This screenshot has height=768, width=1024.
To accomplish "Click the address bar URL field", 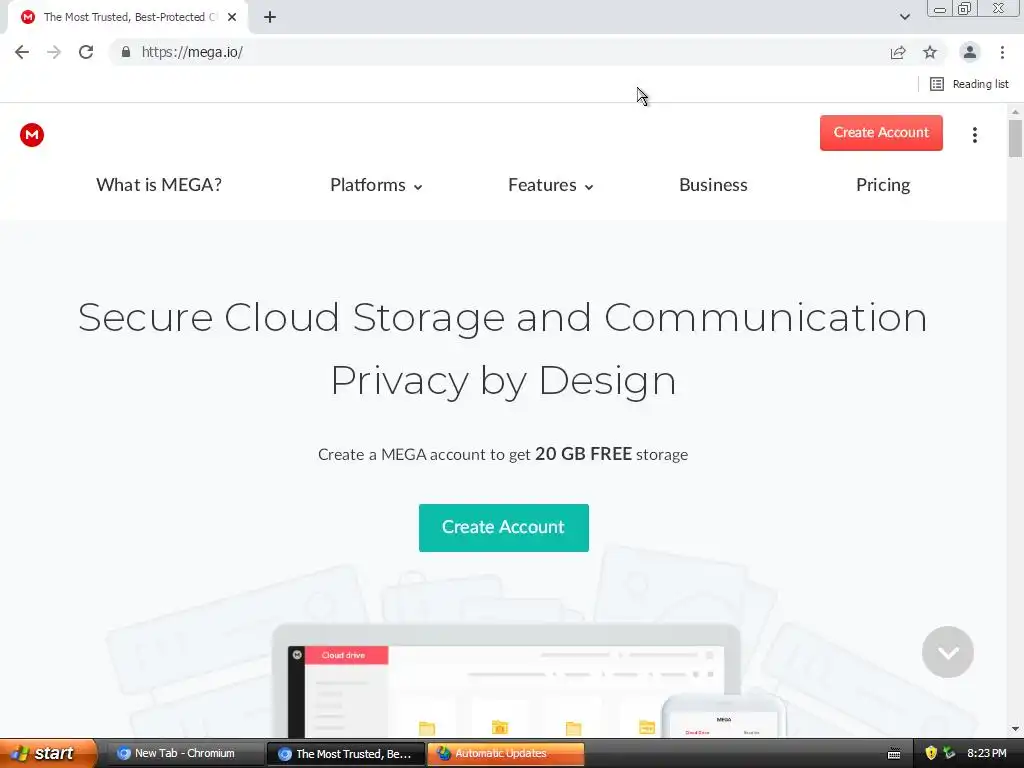I will point(496,52).
